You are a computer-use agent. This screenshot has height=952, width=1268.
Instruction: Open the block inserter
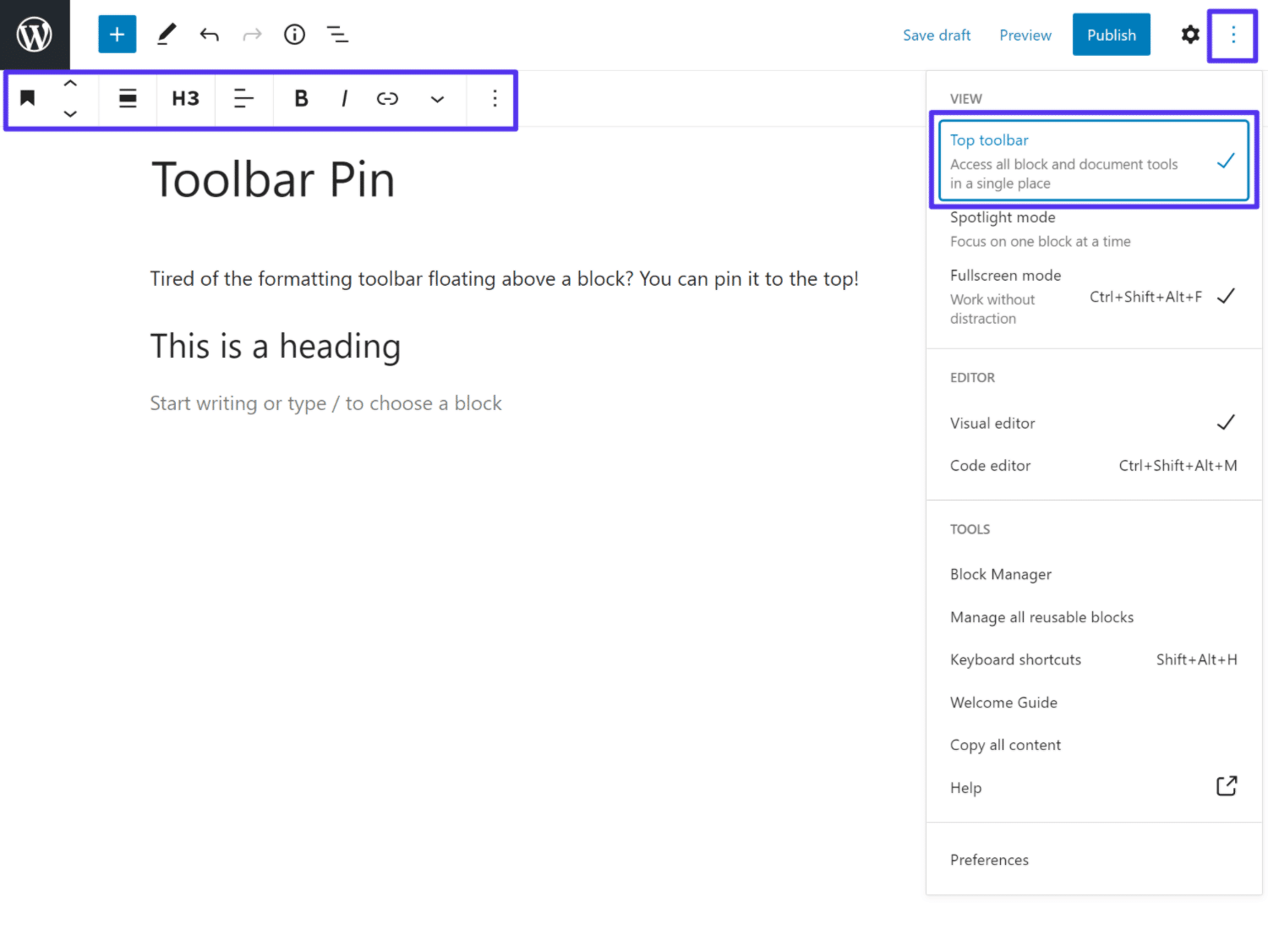click(x=117, y=34)
